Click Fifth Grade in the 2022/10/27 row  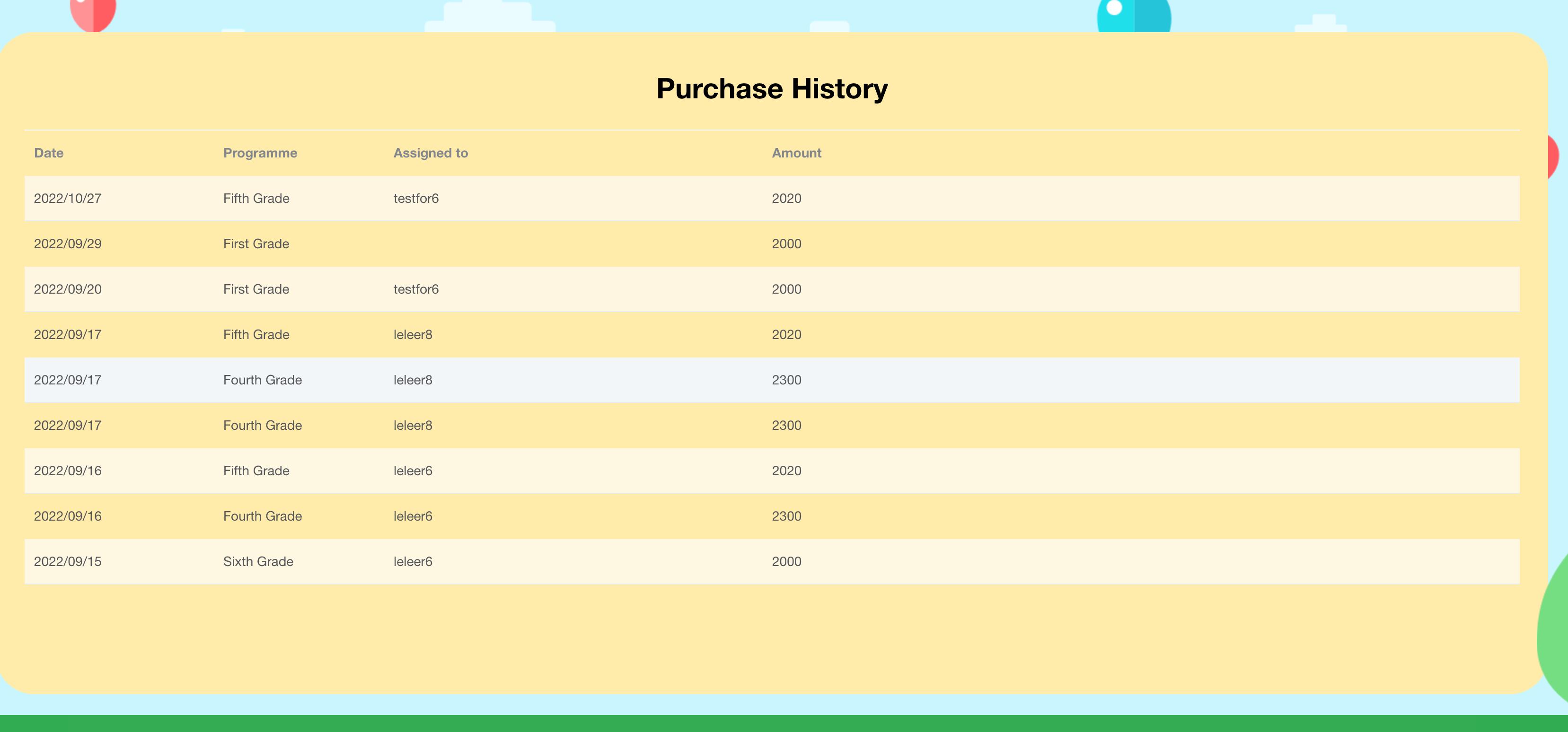(x=256, y=198)
